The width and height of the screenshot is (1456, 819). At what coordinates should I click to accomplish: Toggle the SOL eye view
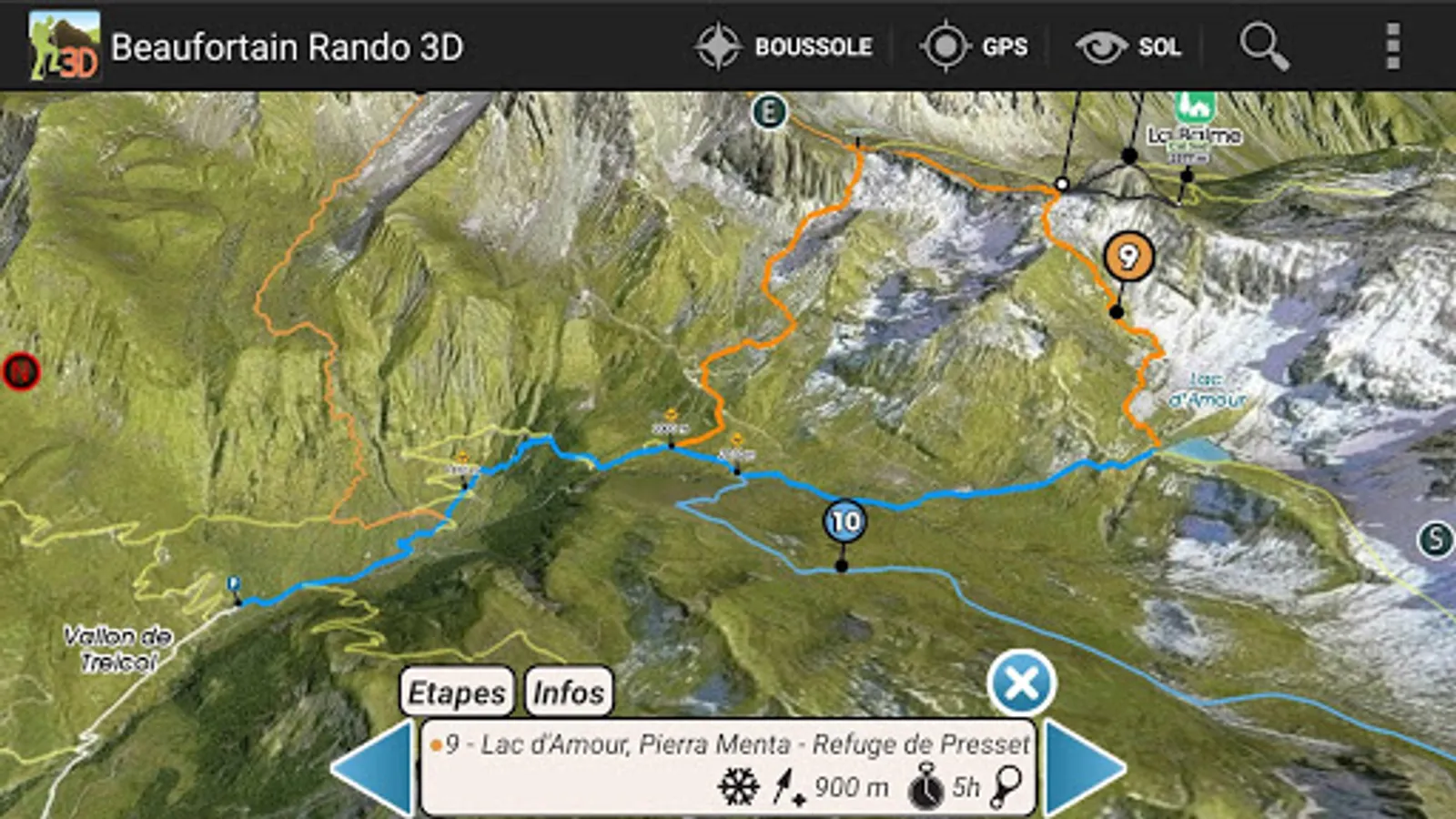click(x=1128, y=45)
